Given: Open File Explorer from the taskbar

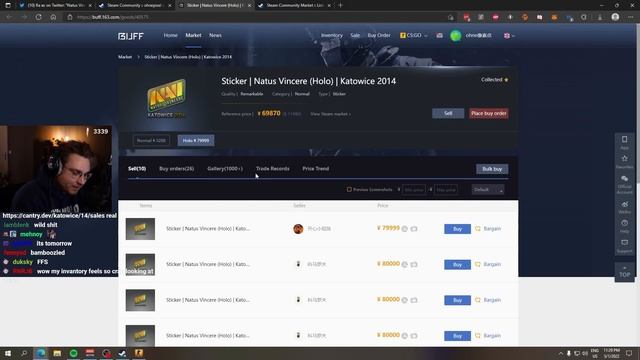Looking at the screenshot, I should coord(57,353).
